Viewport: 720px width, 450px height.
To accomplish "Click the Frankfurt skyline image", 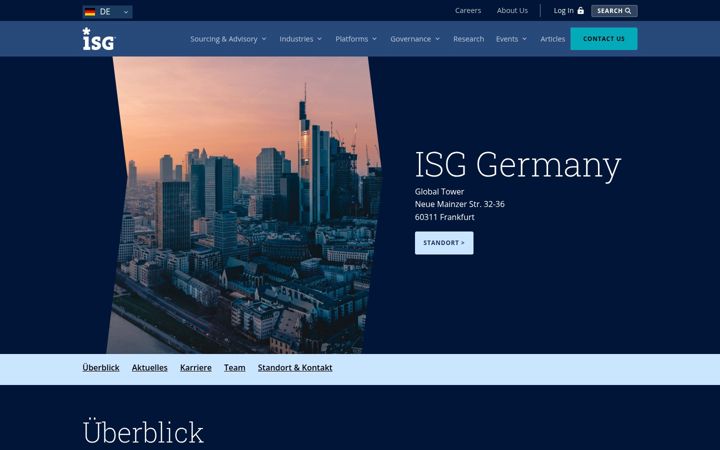I will pos(244,205).
